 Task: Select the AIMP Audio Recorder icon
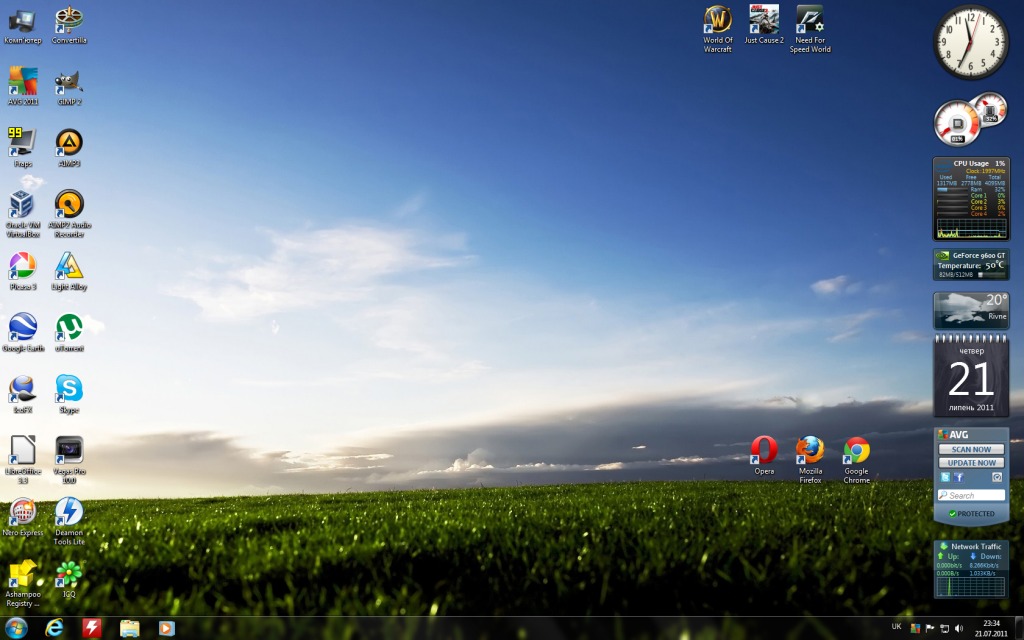pos(69,214)
